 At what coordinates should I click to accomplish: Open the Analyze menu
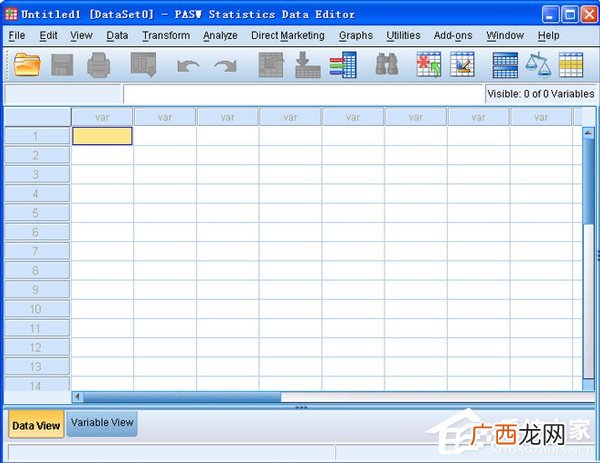click(x=220, y=36)
